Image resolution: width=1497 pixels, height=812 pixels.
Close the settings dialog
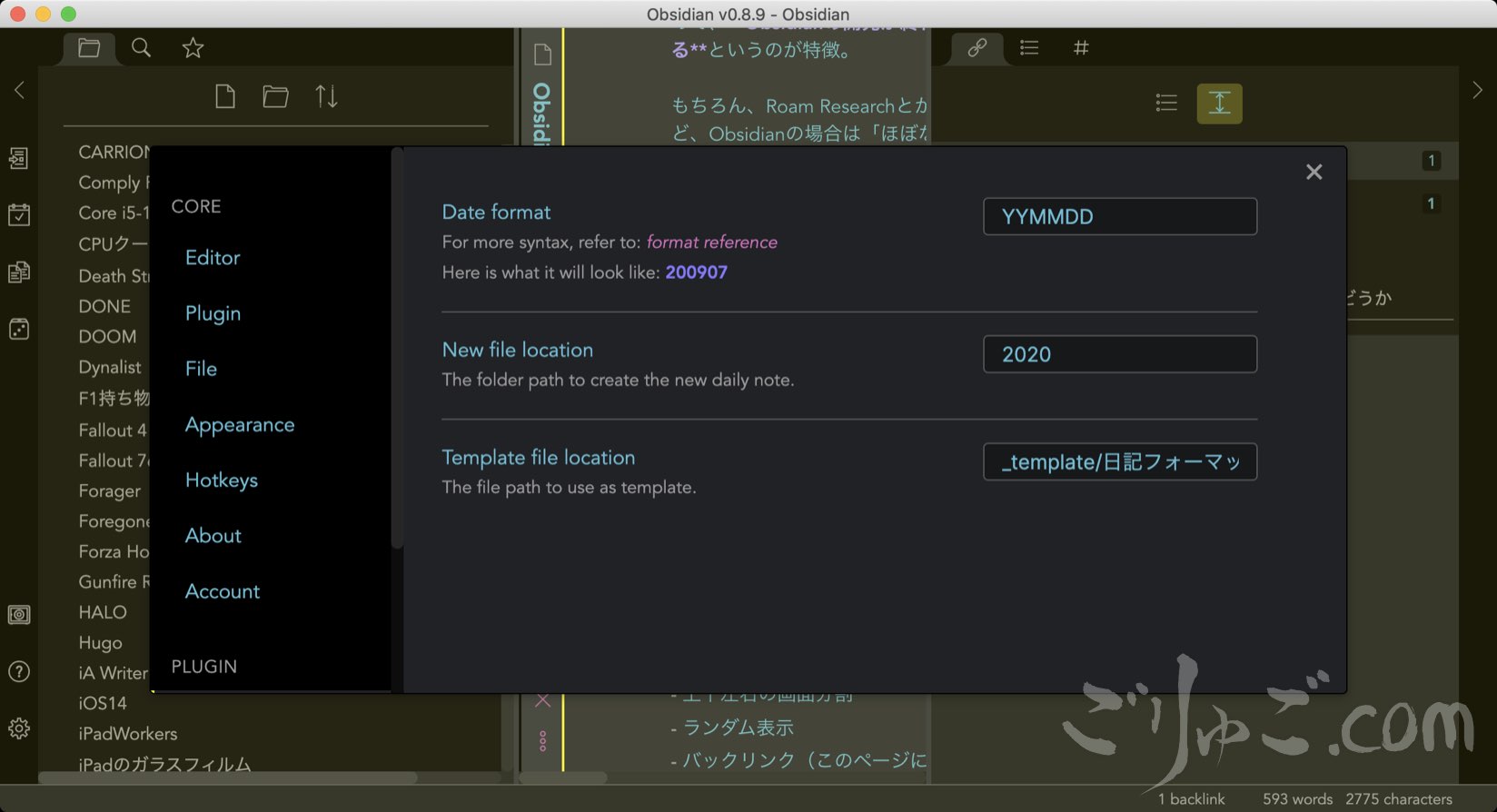point(1314,172)
